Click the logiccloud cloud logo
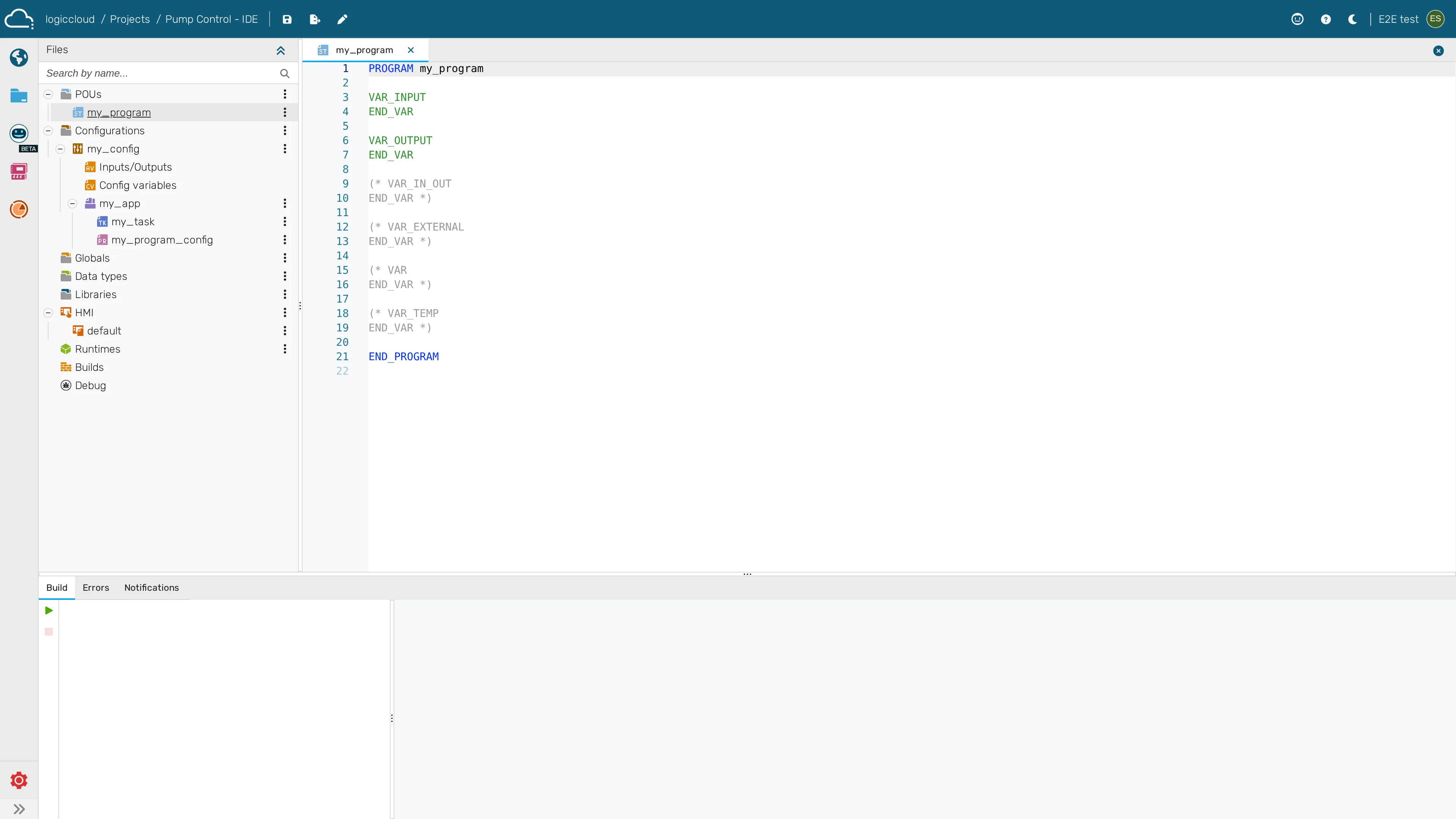This screenshot has height=819, width=1456. [x=19, y=19]
